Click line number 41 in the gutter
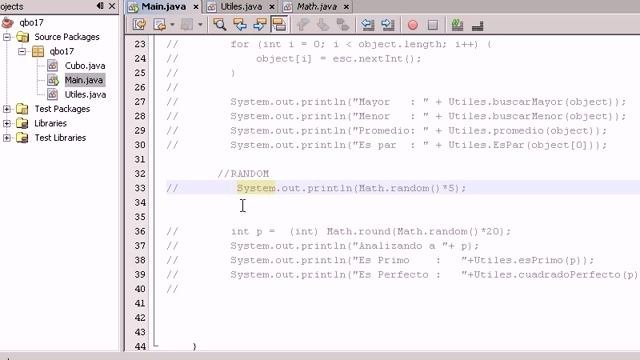 pos(140,303)
